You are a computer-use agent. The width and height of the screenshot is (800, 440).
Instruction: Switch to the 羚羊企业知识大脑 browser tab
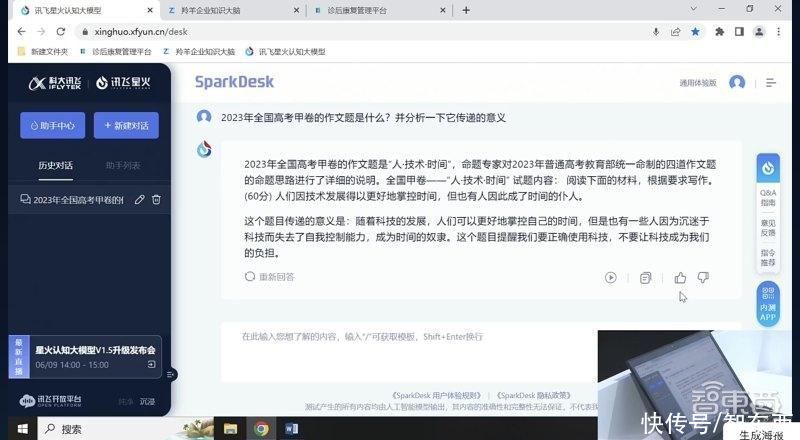coord(232,10)
